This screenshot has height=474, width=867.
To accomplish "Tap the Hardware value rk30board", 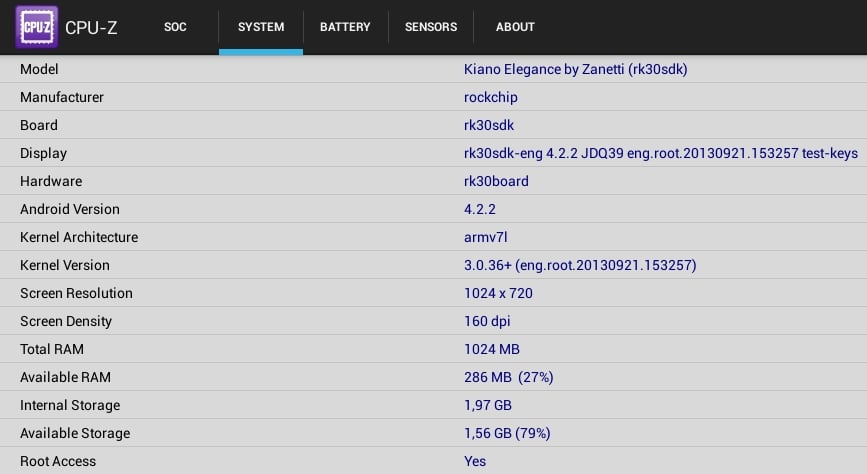I will (x=496, y=181).
